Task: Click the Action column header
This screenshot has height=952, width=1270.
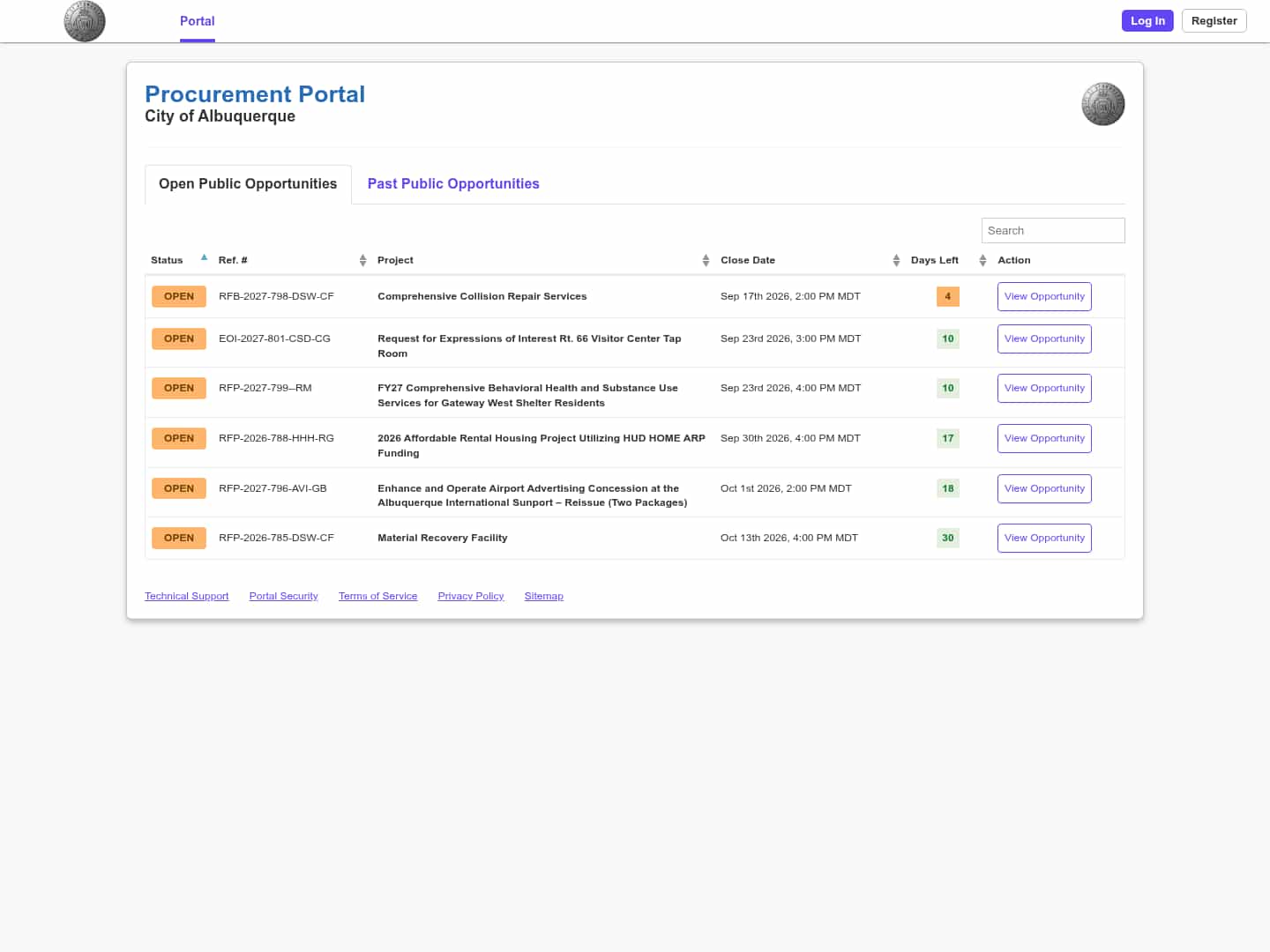Action: [x=1013, y=260]
